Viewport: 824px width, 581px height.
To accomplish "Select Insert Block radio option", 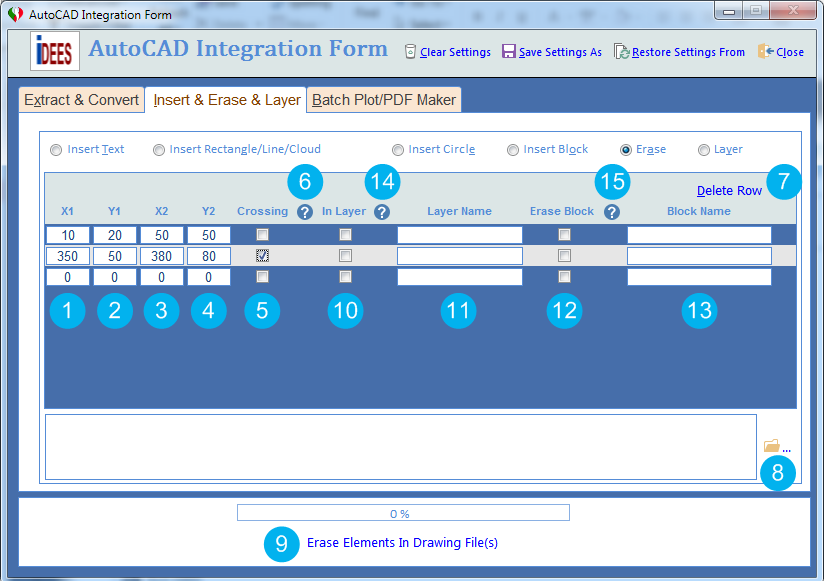I will click(x=512, y=150).
